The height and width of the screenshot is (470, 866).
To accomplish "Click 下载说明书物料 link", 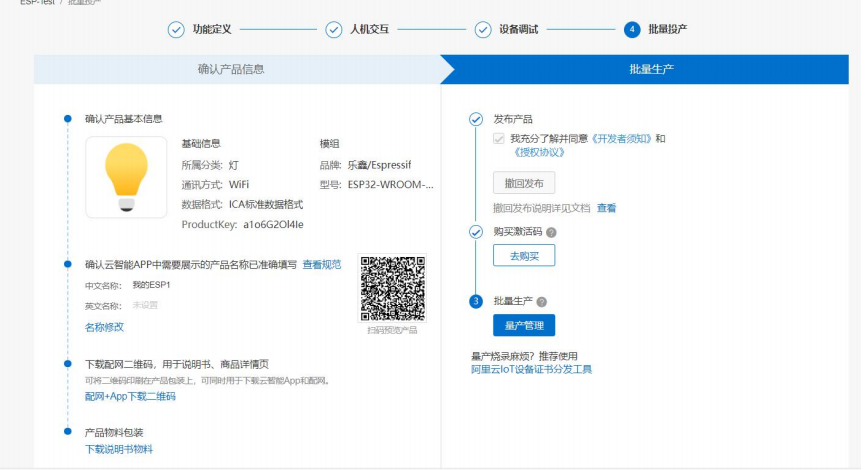I will point(119,449).
